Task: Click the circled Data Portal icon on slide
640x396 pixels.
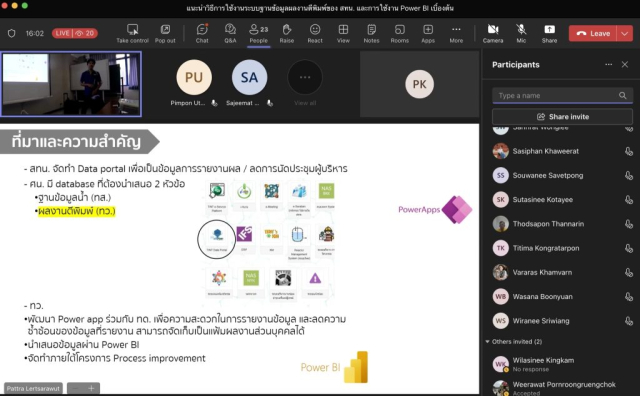Action: [x=217, y=239]
